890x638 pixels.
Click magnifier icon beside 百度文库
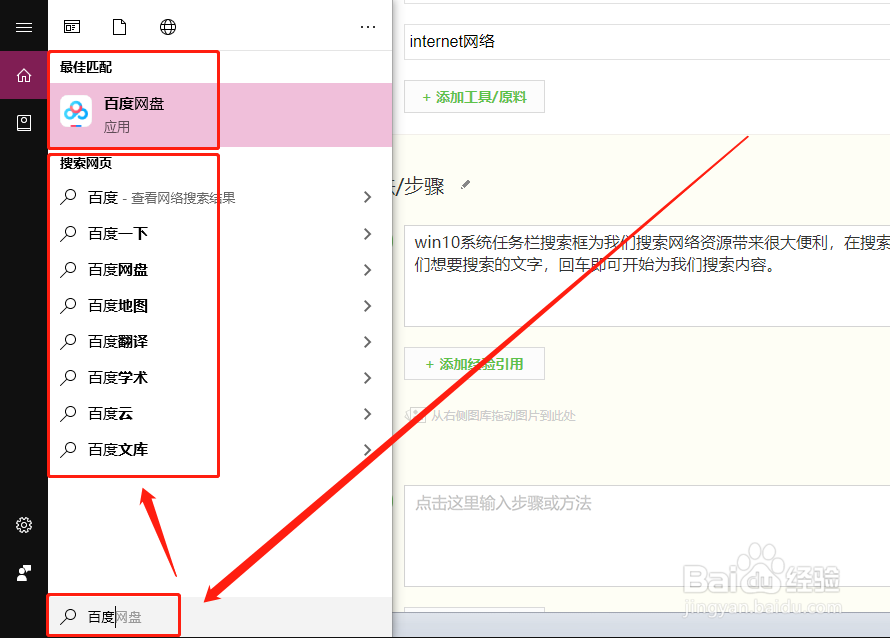[x=68, y=450]
